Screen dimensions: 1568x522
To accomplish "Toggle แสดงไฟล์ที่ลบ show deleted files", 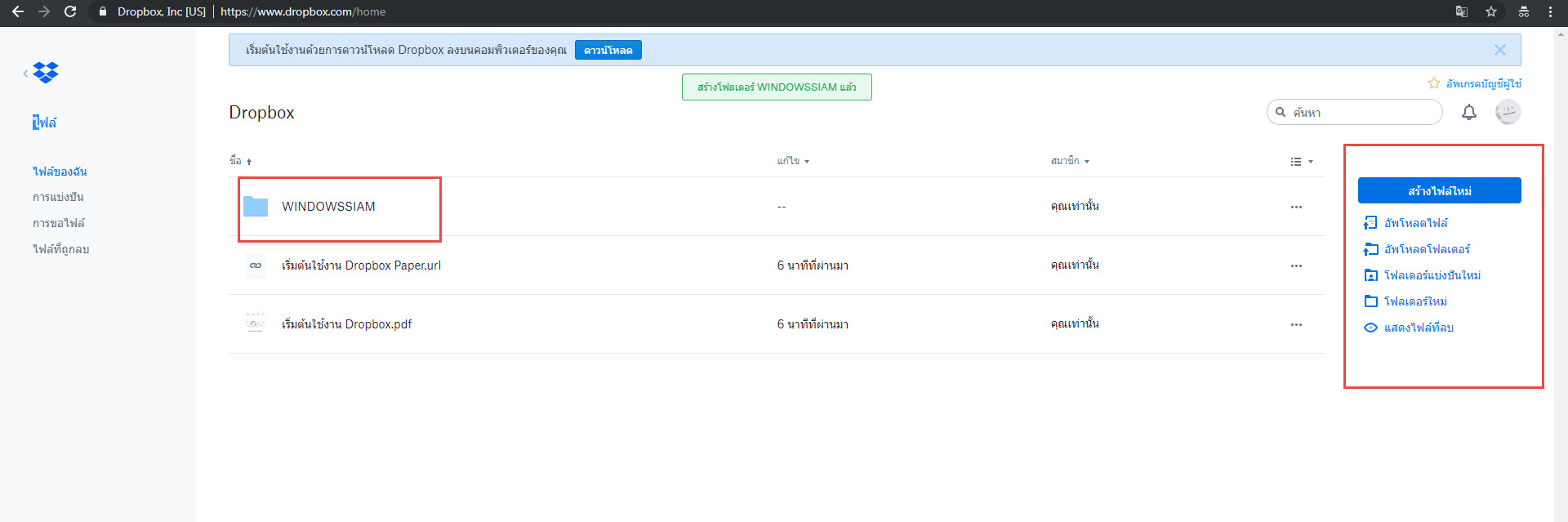I will (x=1419, y=328).
